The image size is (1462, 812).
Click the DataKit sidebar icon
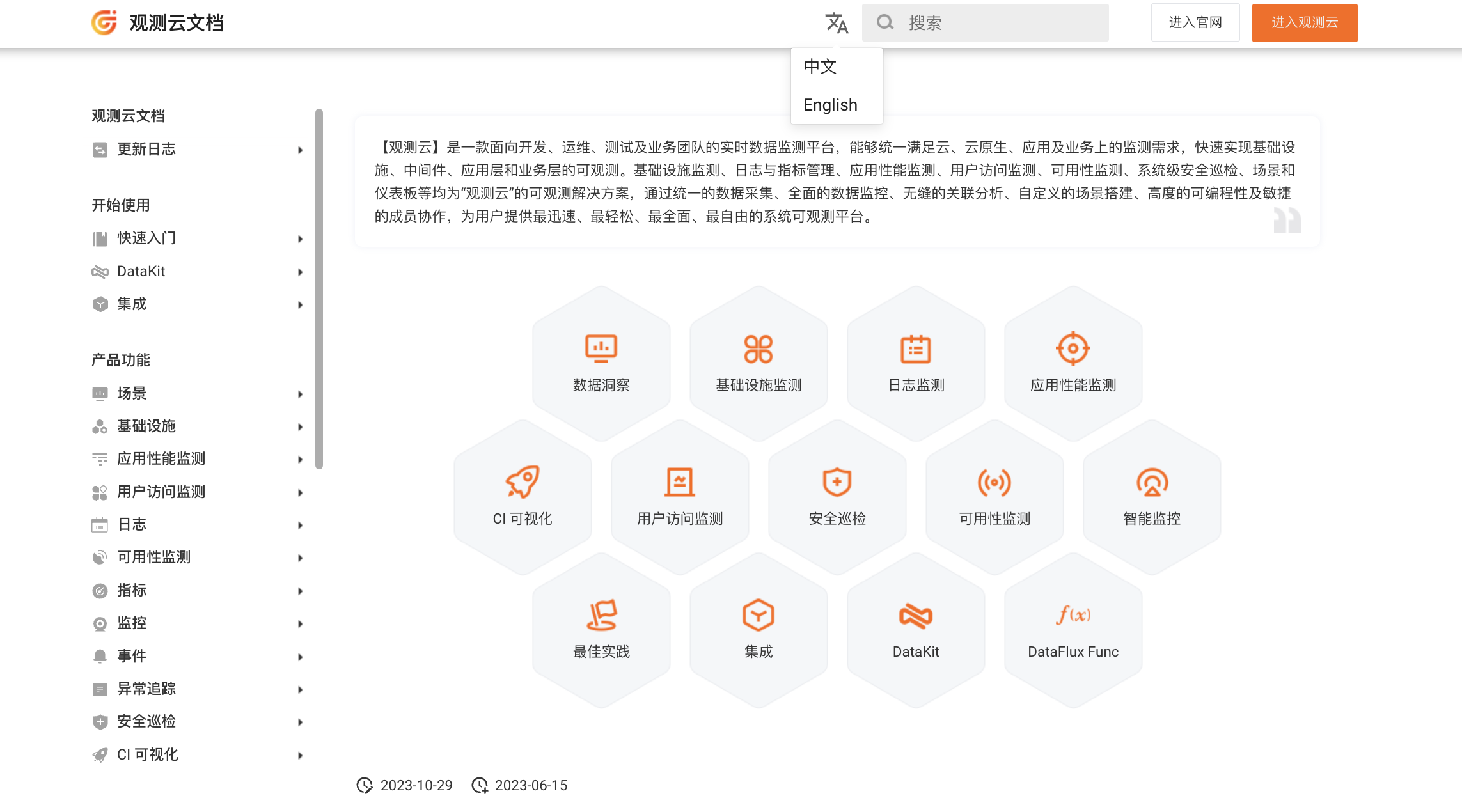click(100, 272)
